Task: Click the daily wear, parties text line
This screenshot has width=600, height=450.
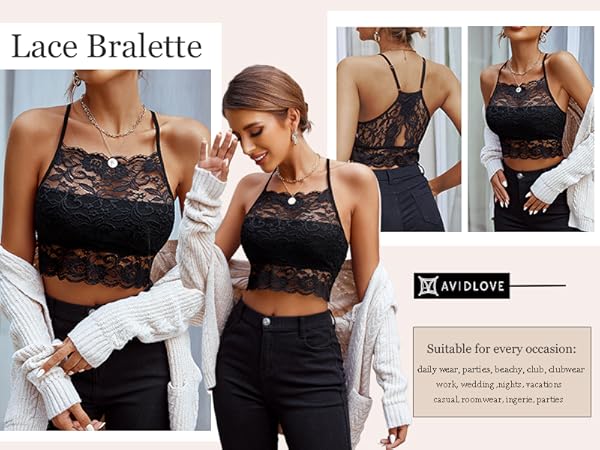Action: [501, 370]
